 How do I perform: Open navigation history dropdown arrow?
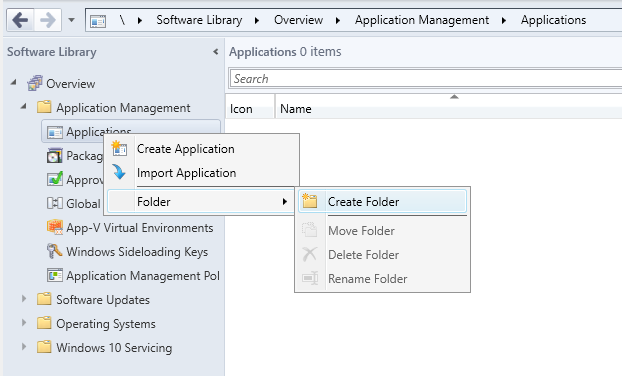tap(71, 19)
